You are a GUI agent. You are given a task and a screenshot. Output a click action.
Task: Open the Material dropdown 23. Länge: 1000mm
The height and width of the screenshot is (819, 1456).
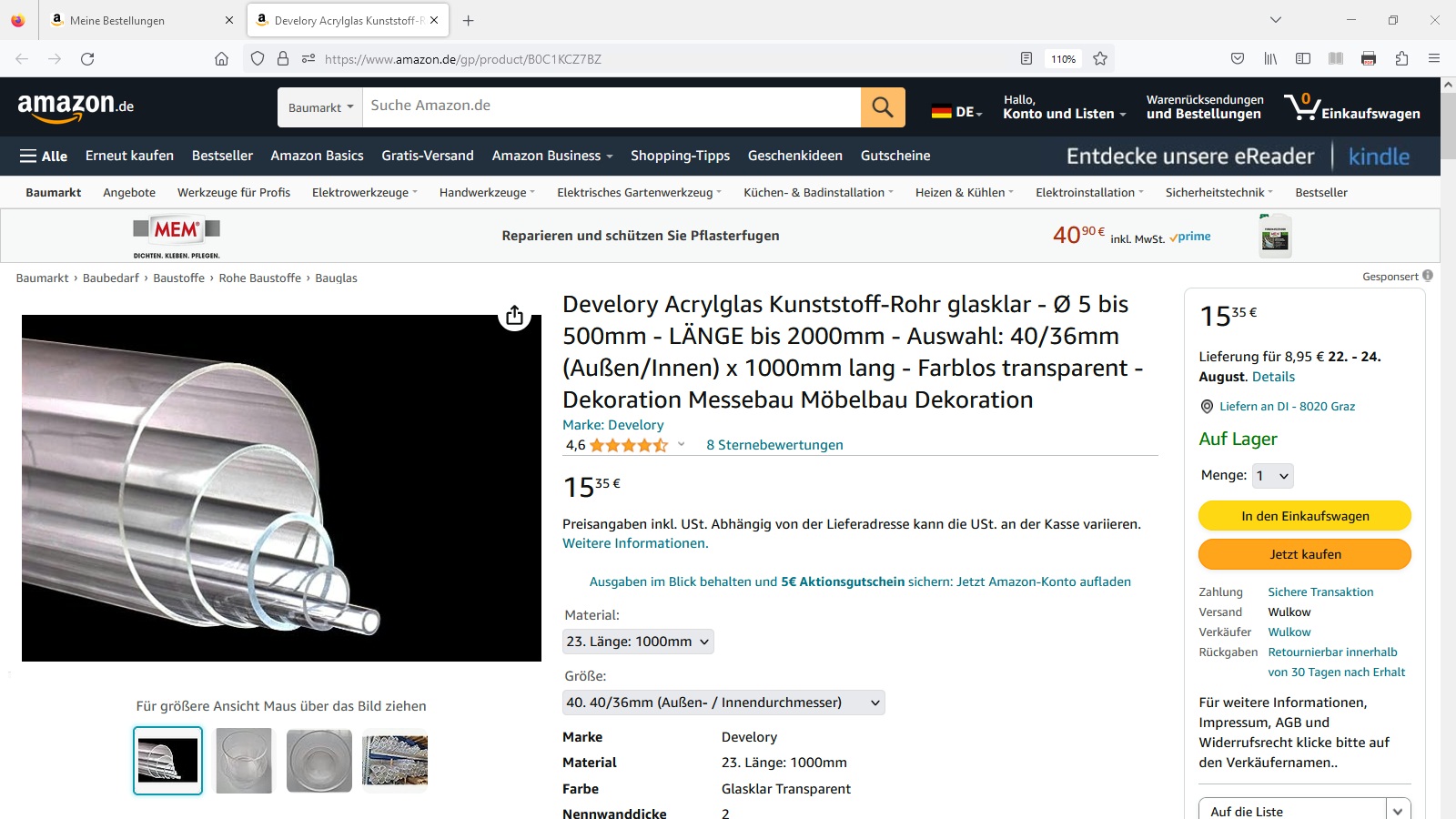[638, 642]
